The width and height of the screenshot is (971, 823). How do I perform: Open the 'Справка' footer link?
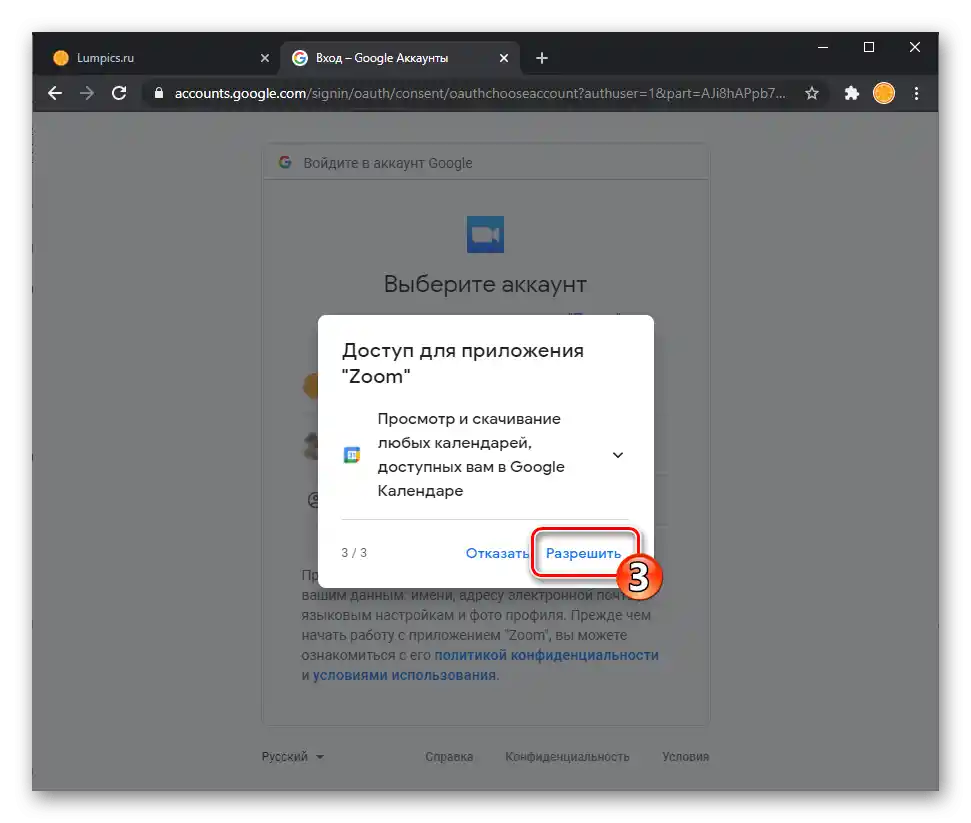tap(449, 757)
